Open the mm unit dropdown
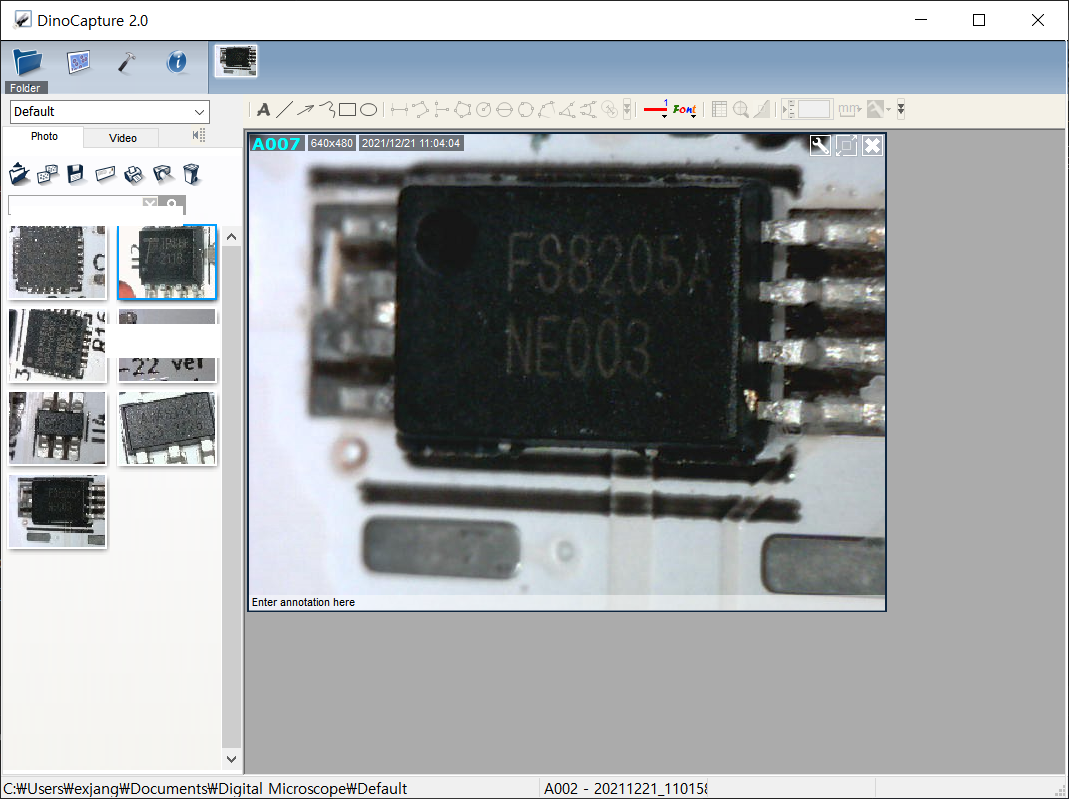Screen dimensions: 1069x799 coord(850,110)
